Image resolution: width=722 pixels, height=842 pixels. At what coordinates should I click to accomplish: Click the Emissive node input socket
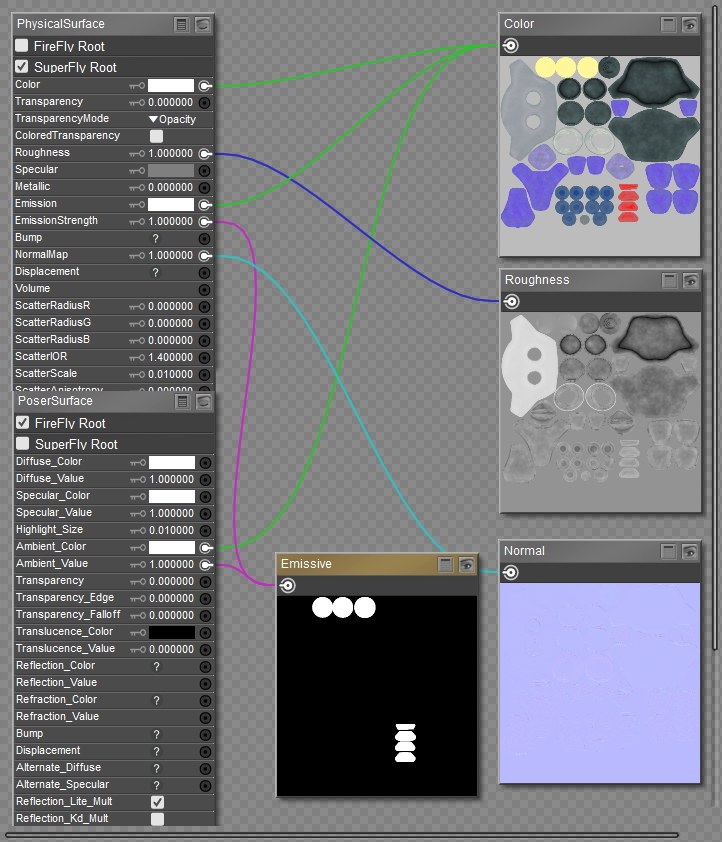point(287,586)
